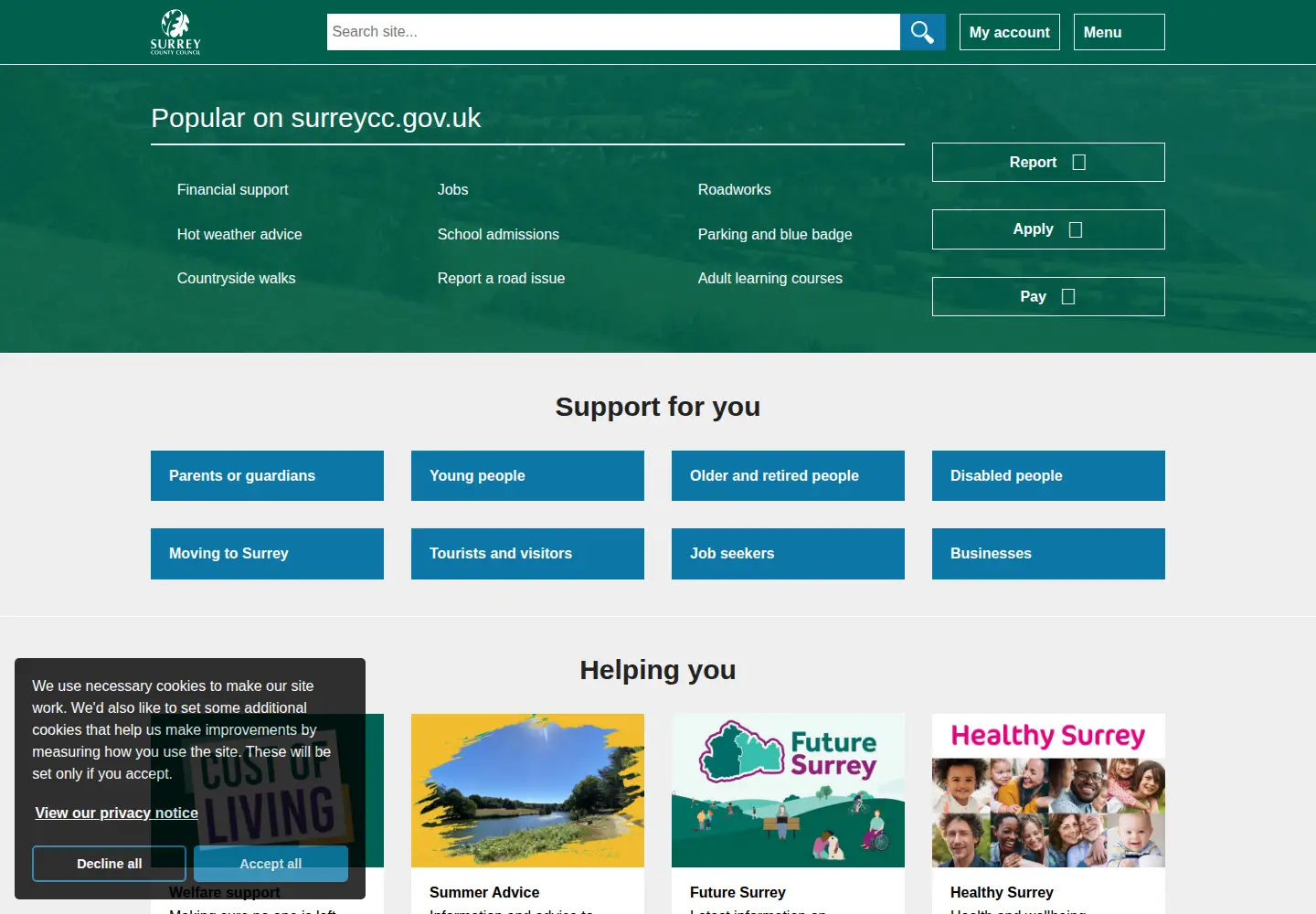Open the Jobs link
This screenshot has width=1316, height=914.
pyautogui.click(x=452, y=189)
